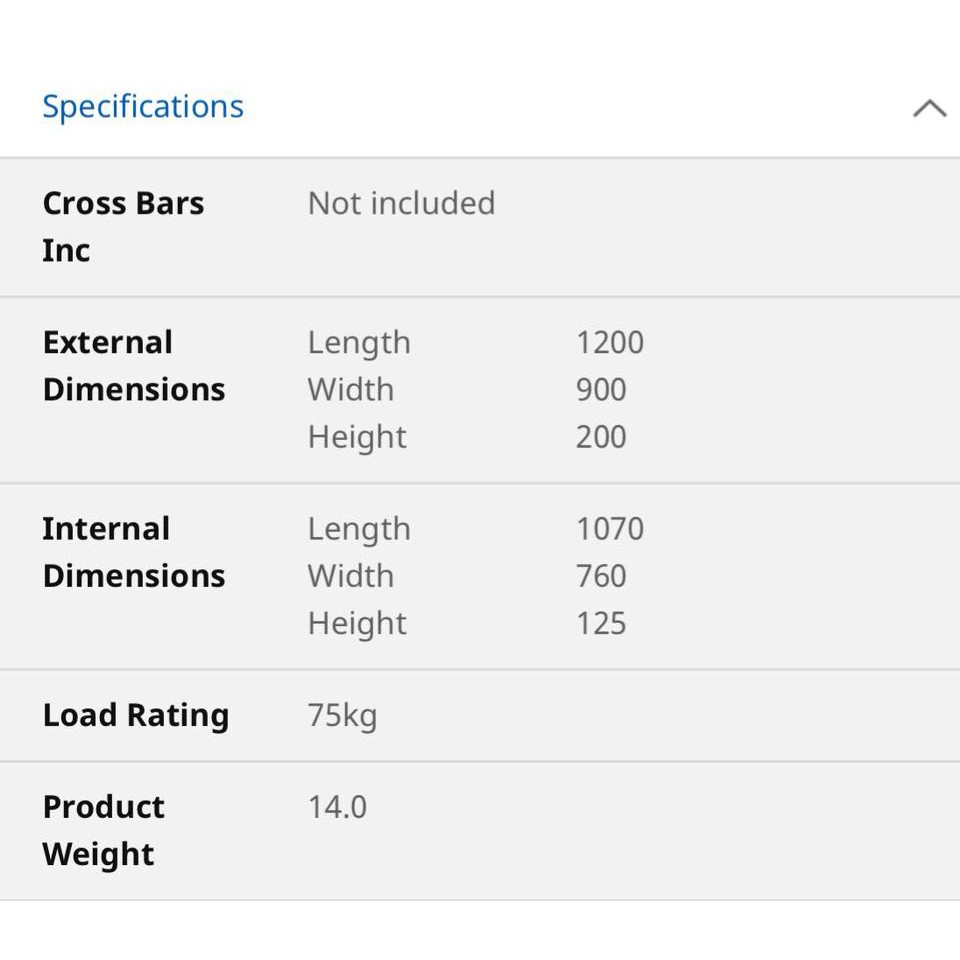This screenshot has width=960, height=960.
Task: Click the Specifications heading link
Action: click(x=143, y=107)
